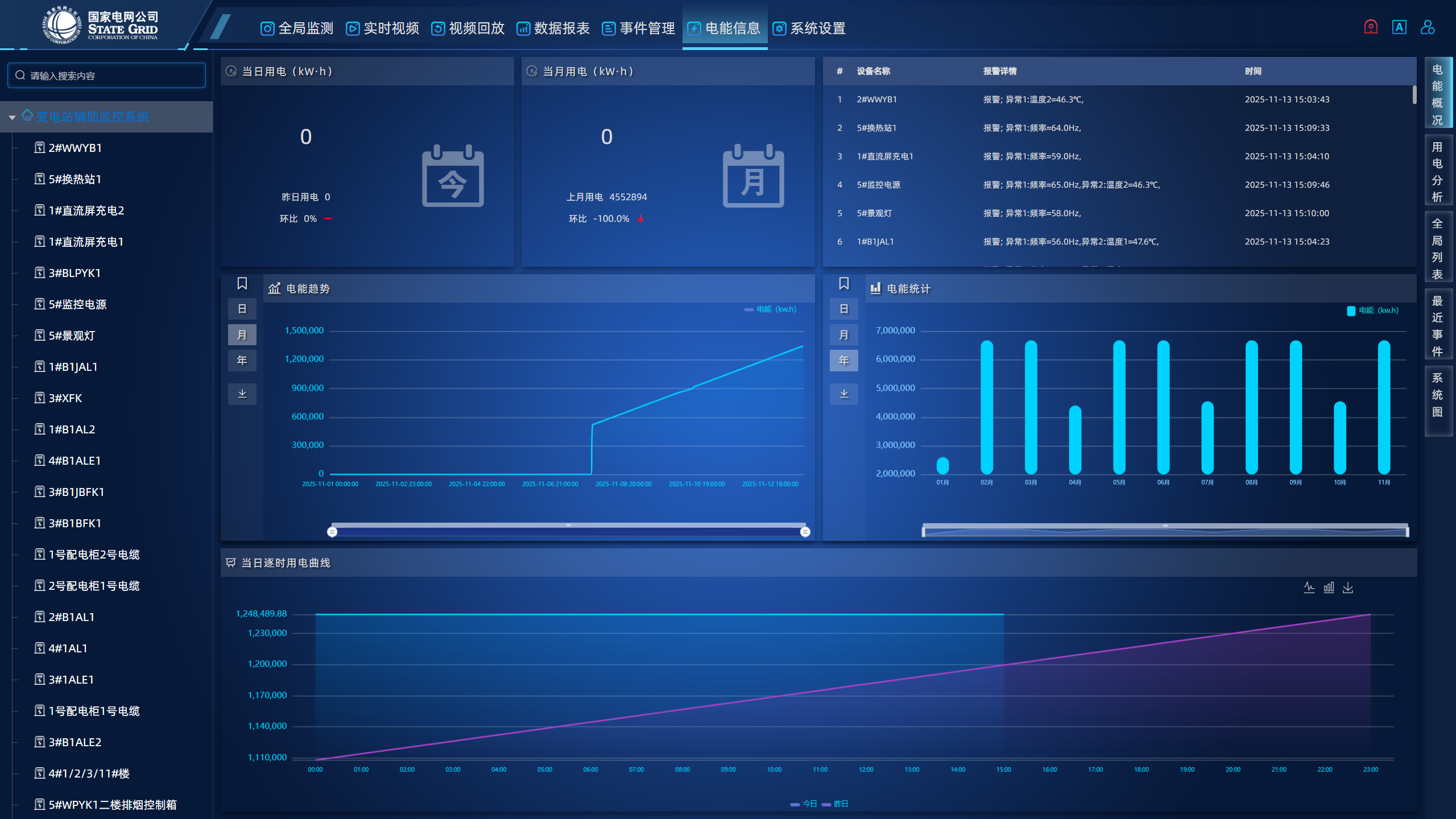Viewport: 1456px width, 819px height.
Task: Open the 实时视频 tab
Action: [382, 28]
